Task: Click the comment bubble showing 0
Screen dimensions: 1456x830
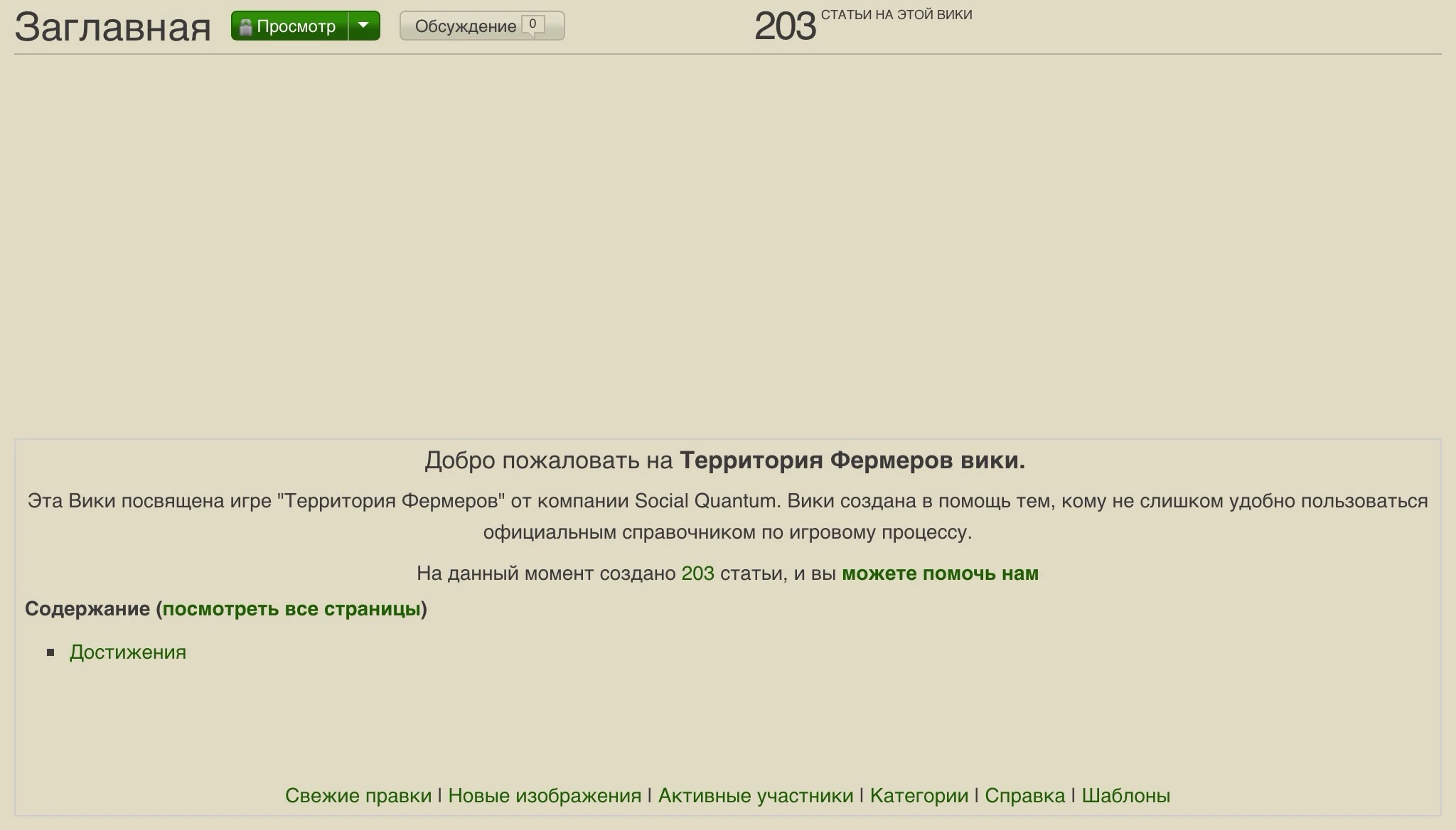Action: click(532, 25)
